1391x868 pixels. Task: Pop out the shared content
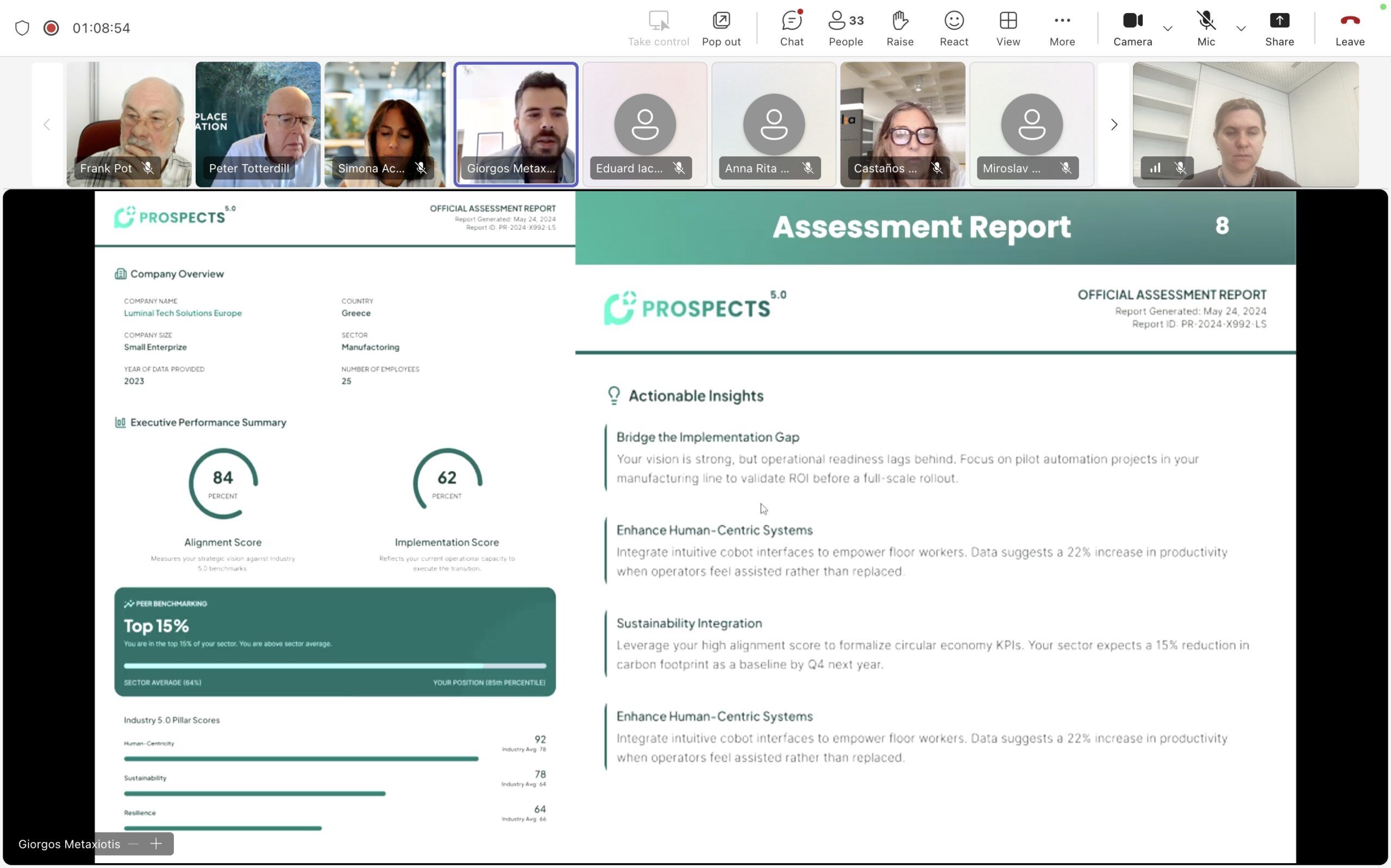coord(721,28)
